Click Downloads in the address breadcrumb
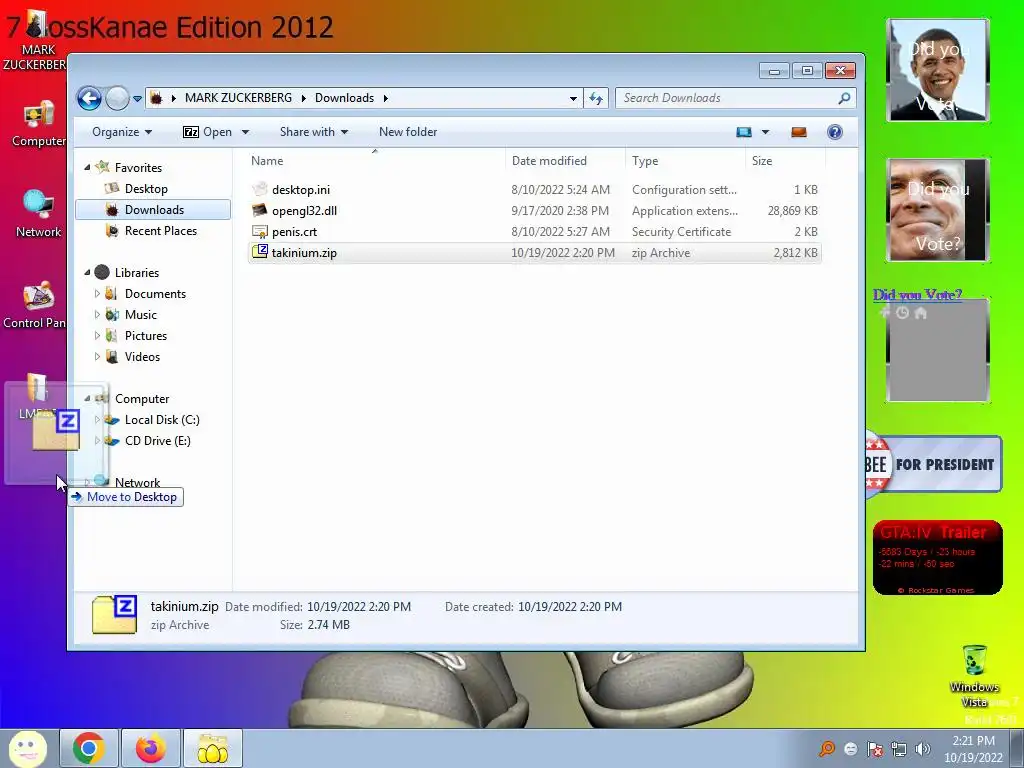The height and width of the screenshot is (768, 1024). (344, 98)
